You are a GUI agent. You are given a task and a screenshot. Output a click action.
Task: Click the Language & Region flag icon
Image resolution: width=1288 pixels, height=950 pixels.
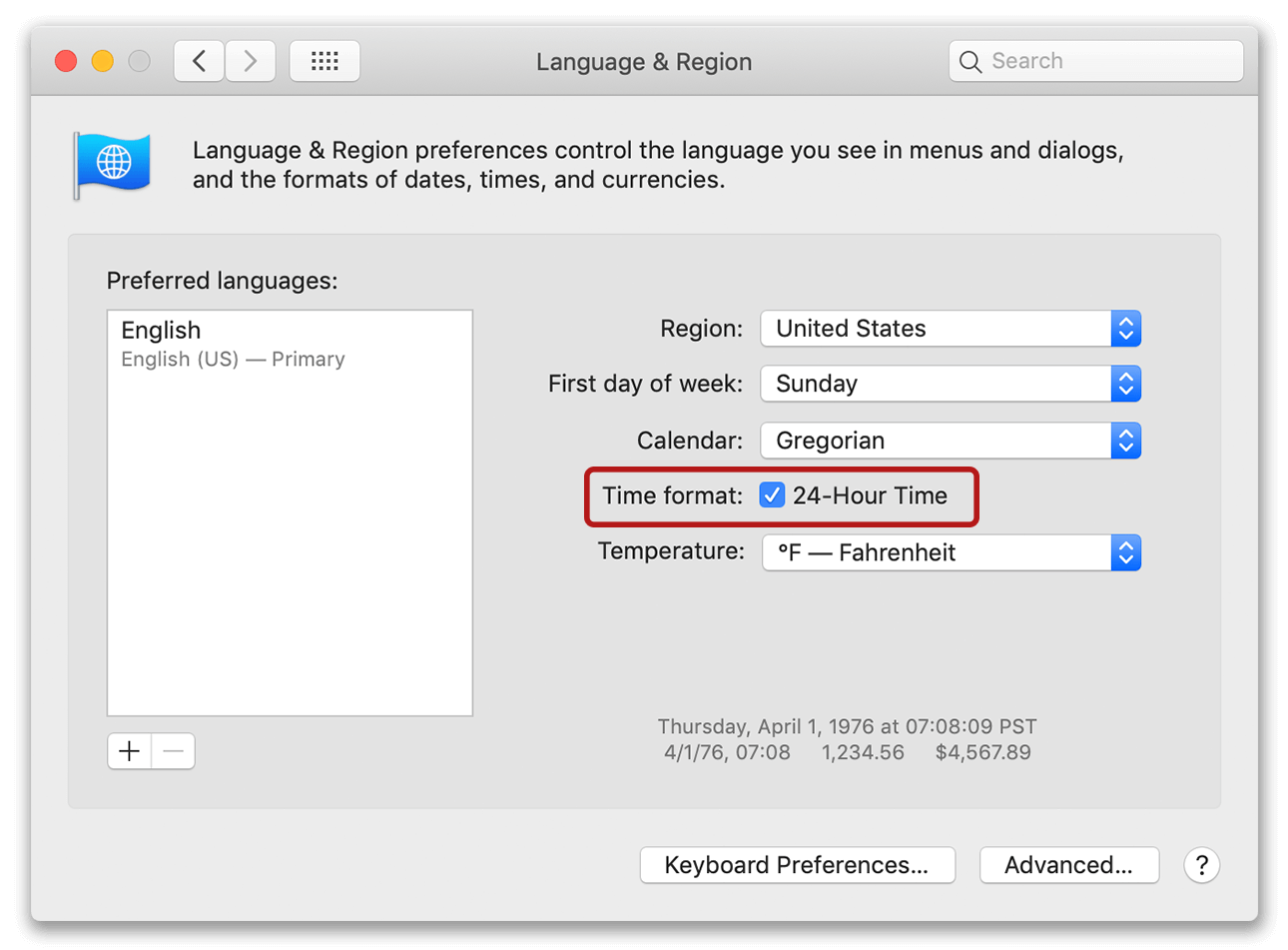(x=112, y=164)
